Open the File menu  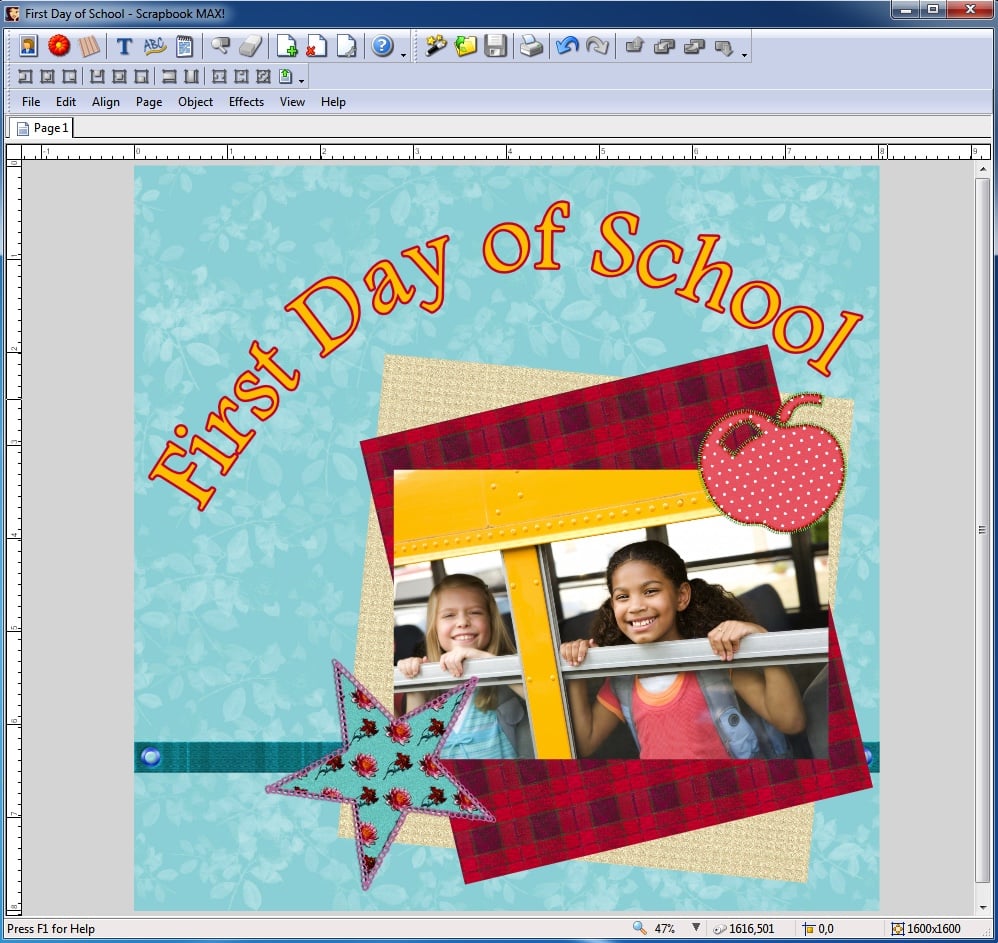31,102
